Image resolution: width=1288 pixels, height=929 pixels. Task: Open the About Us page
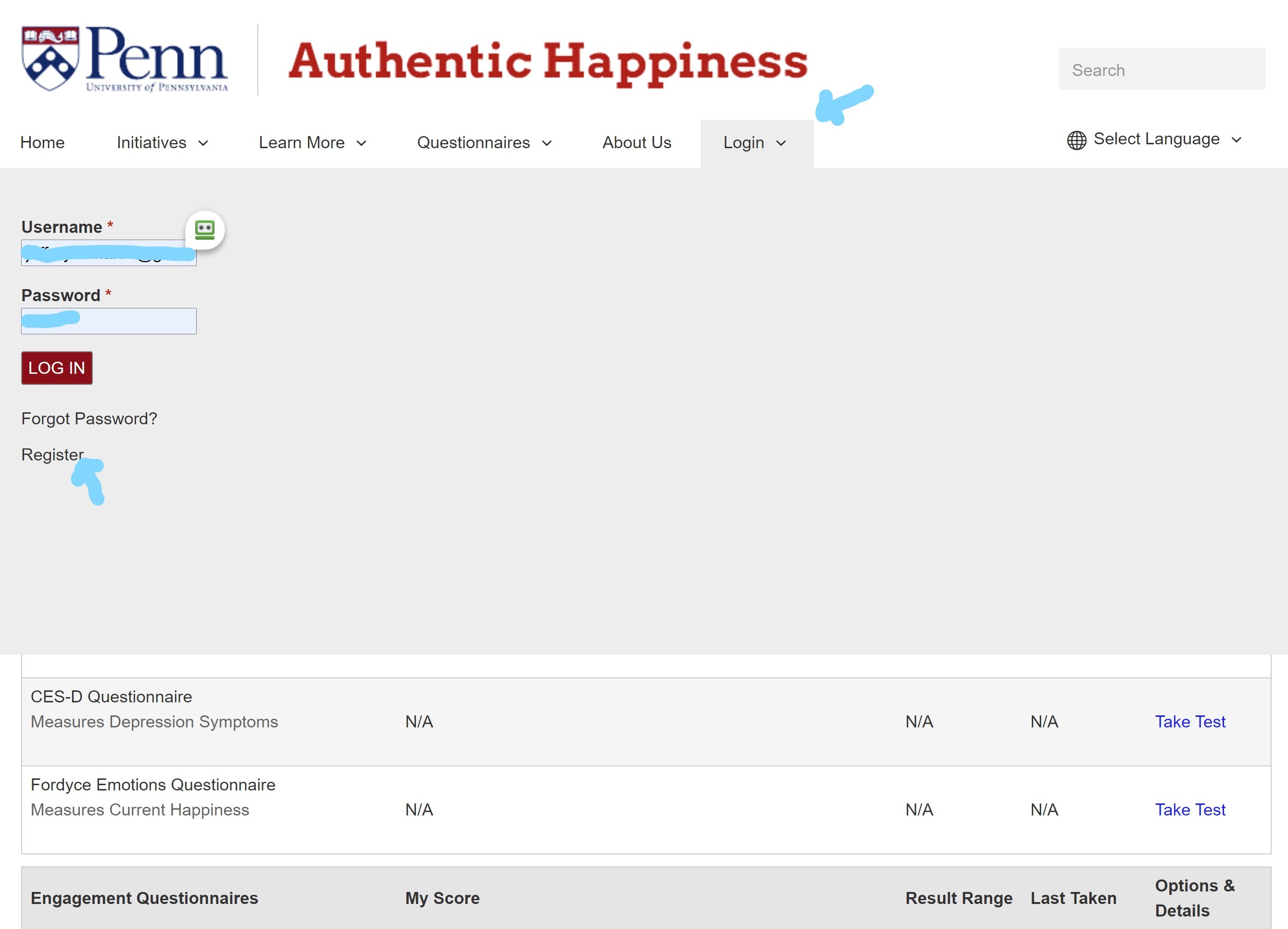point(637,142)
